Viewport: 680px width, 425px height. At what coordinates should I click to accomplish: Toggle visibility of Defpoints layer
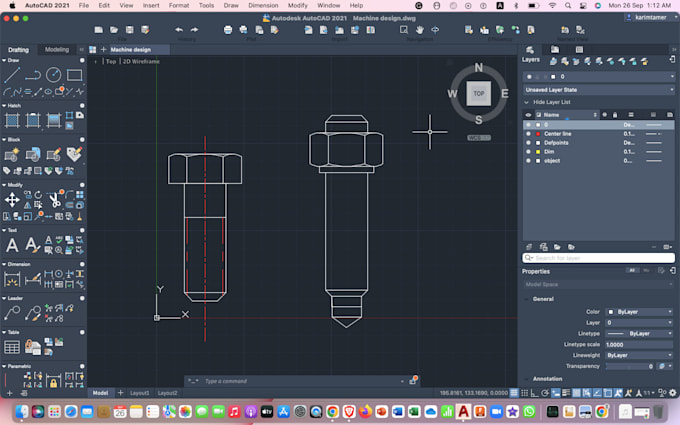pos(528,143)
